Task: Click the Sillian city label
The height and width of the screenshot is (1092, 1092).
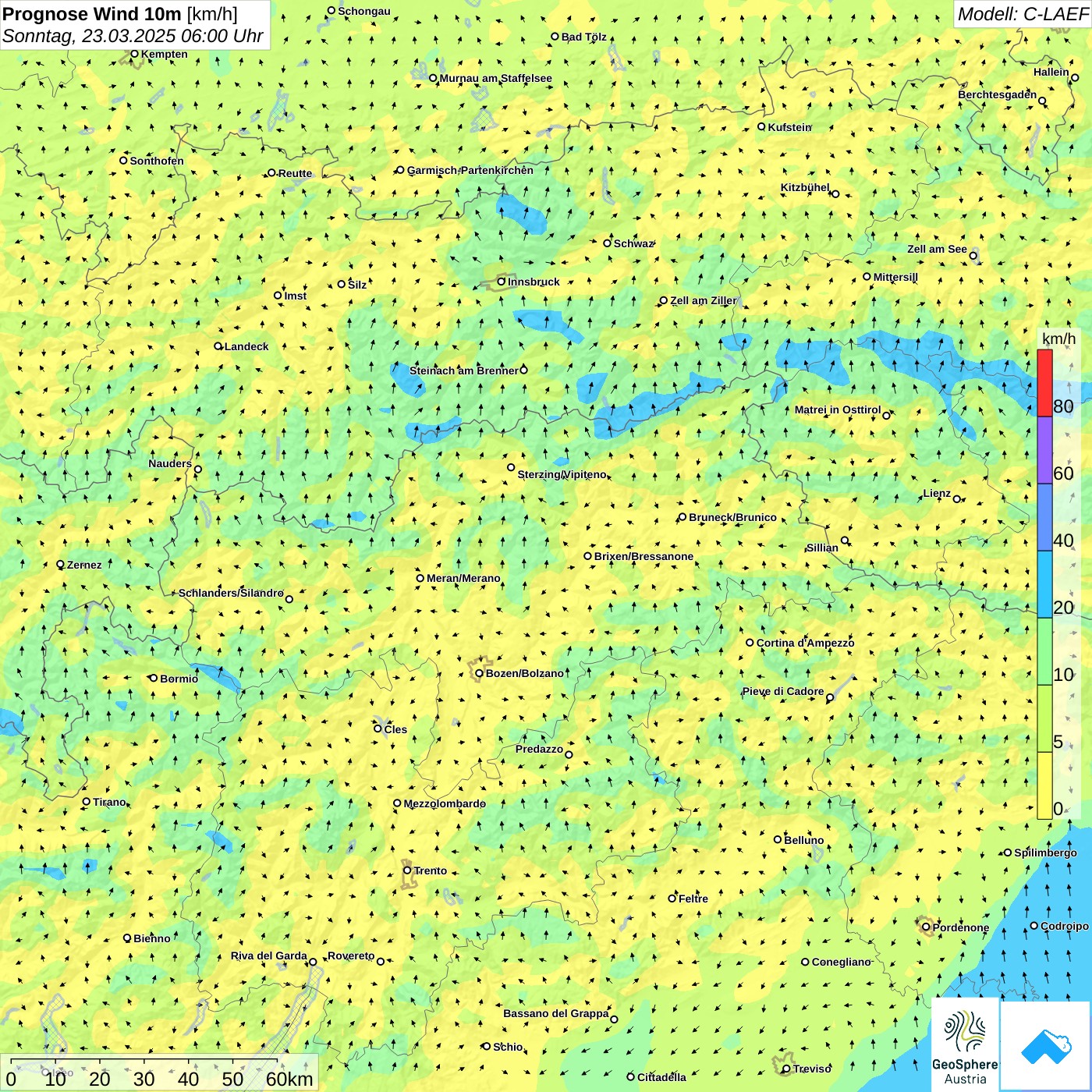Action: click(822, 548)
